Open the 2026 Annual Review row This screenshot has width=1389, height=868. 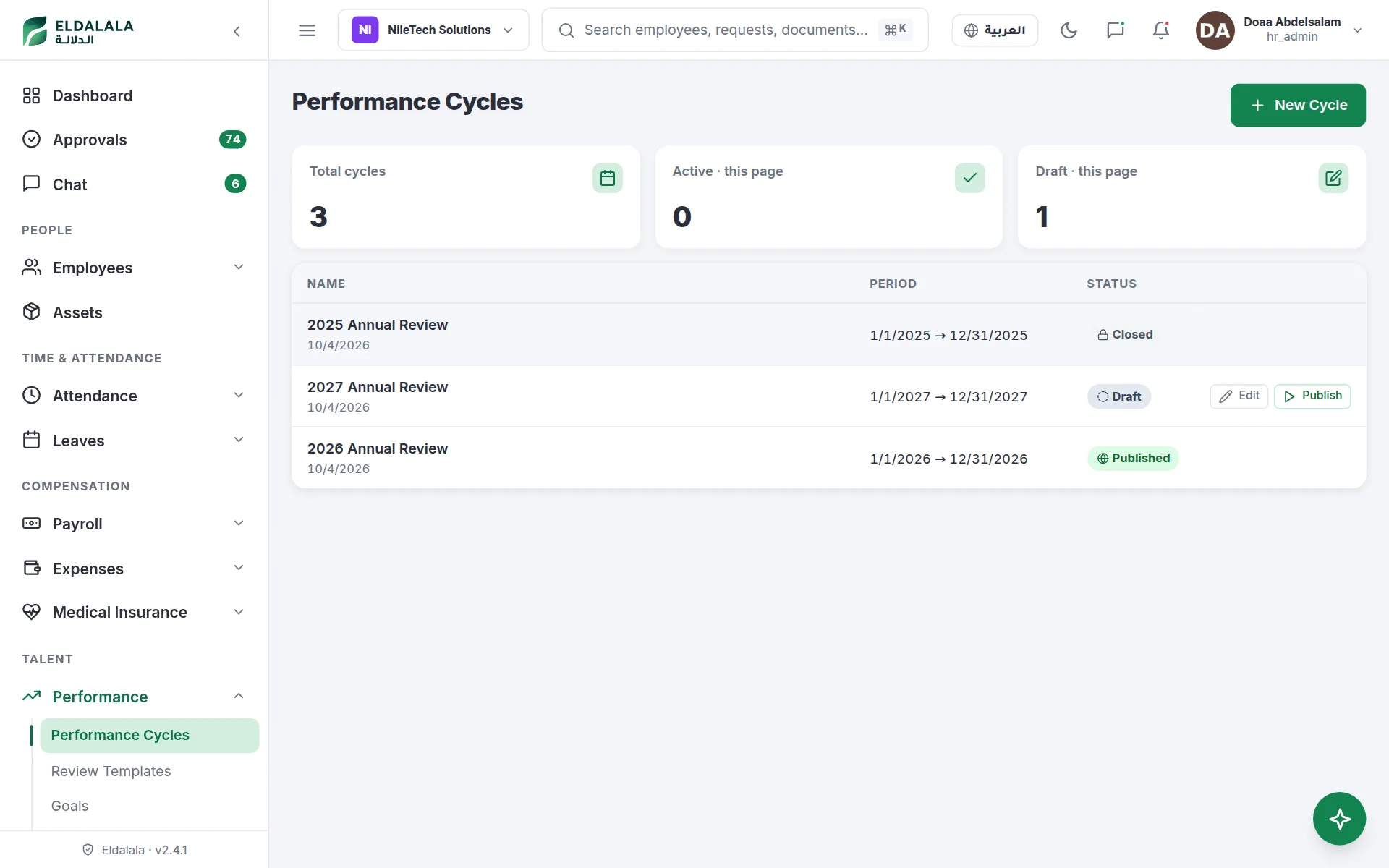tap(828, 458)
